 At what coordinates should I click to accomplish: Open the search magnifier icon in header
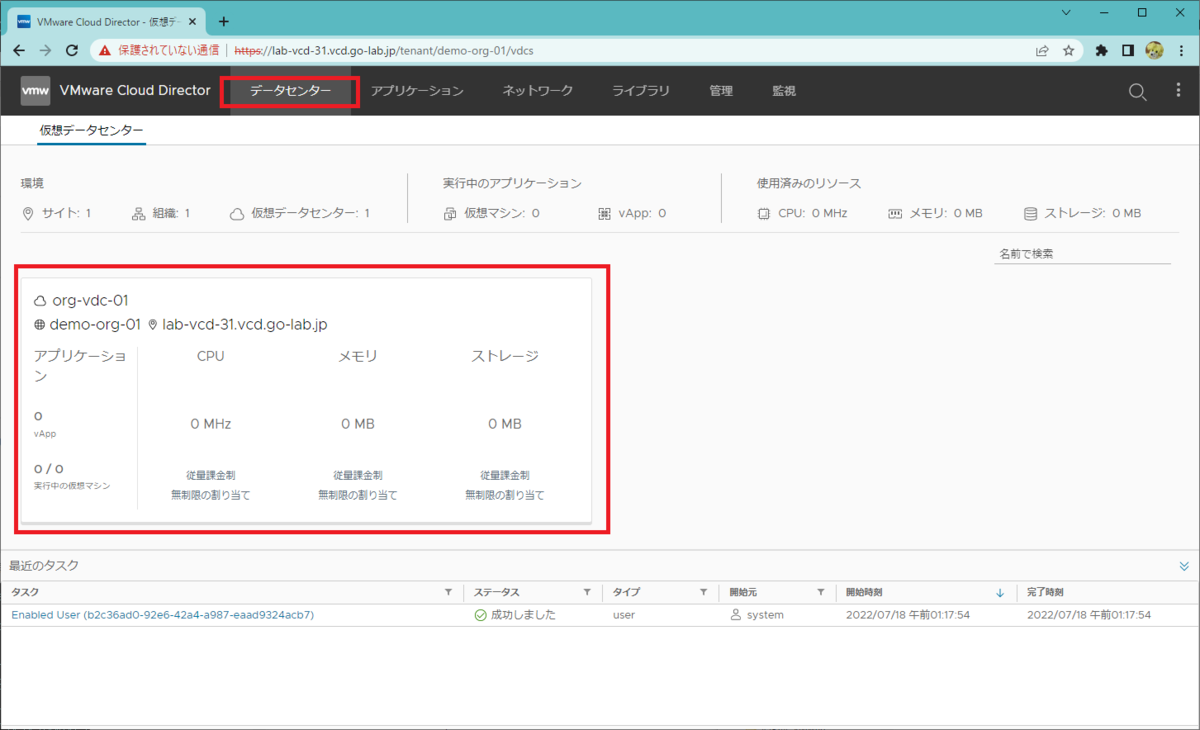[x=1137, y=91]
